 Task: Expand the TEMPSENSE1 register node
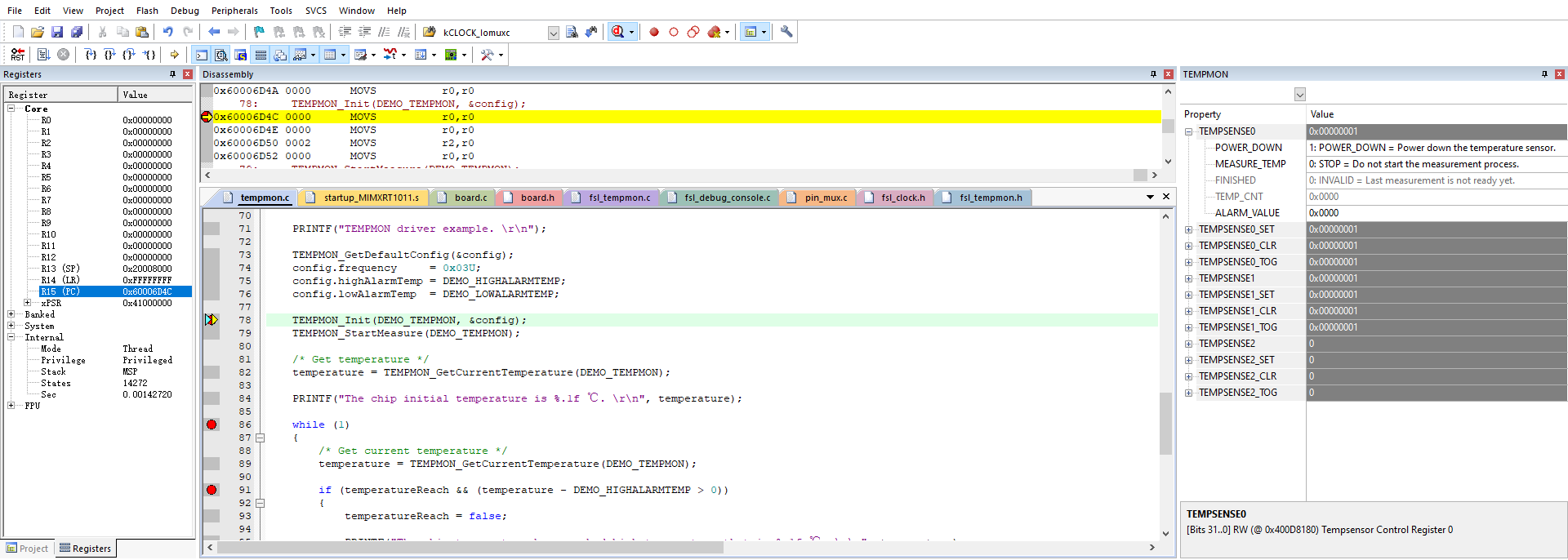click(x=1189, y=278)
